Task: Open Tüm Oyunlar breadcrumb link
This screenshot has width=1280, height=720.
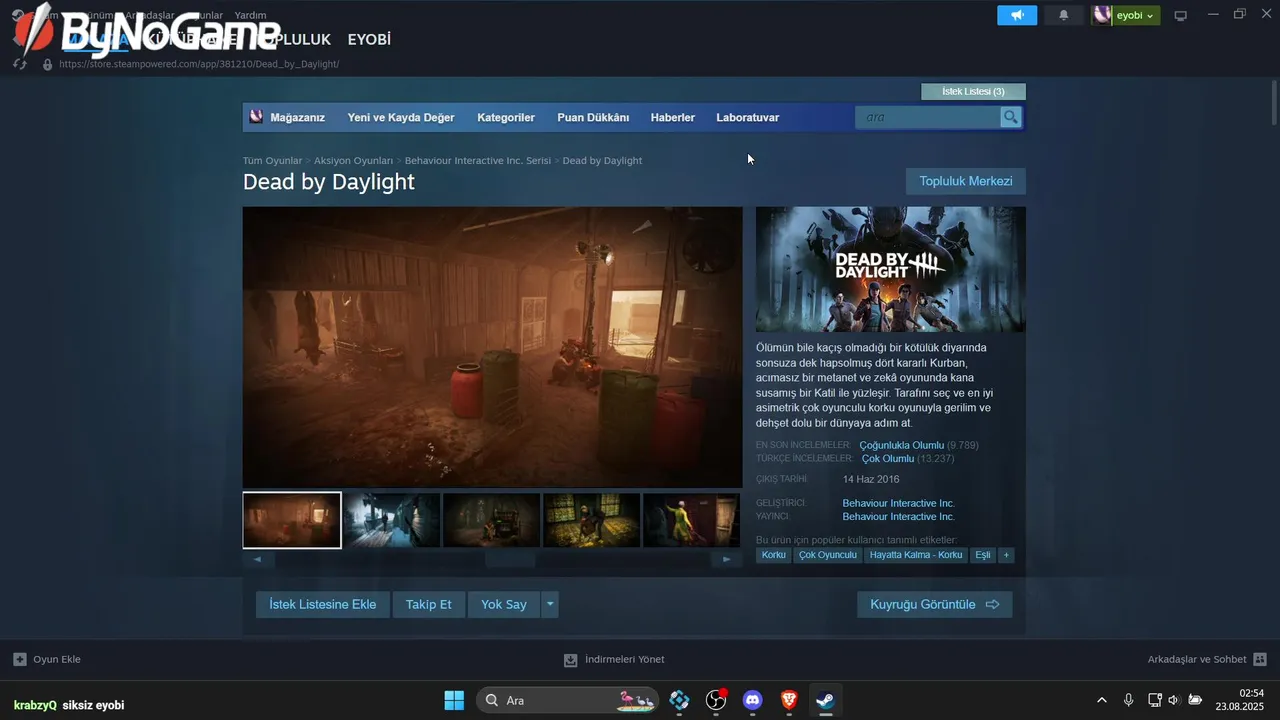Action: coord(272,160)
